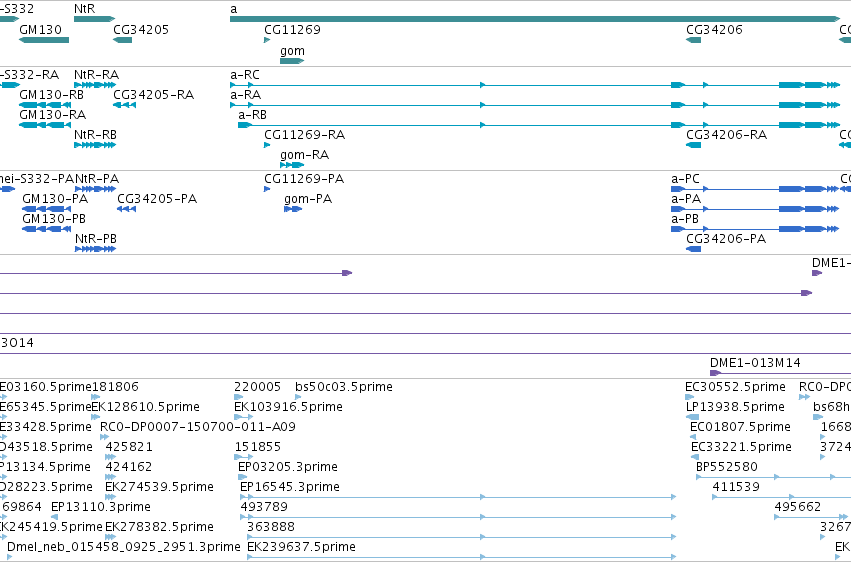Select the EC33221.5prime EST

pos(695,457)
